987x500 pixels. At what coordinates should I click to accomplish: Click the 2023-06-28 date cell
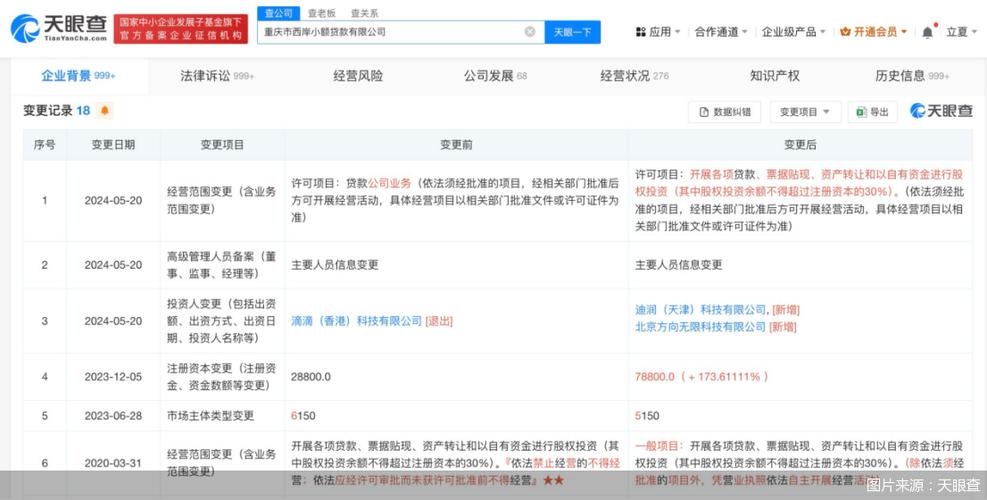(x=113, y=416)
